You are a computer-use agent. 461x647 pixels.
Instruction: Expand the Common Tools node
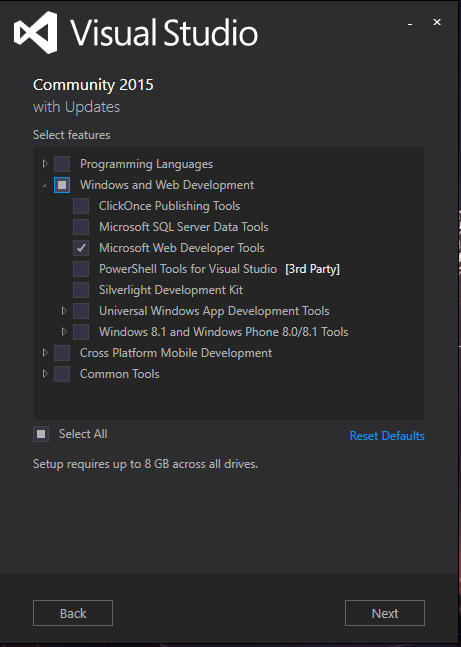(45, 373)
